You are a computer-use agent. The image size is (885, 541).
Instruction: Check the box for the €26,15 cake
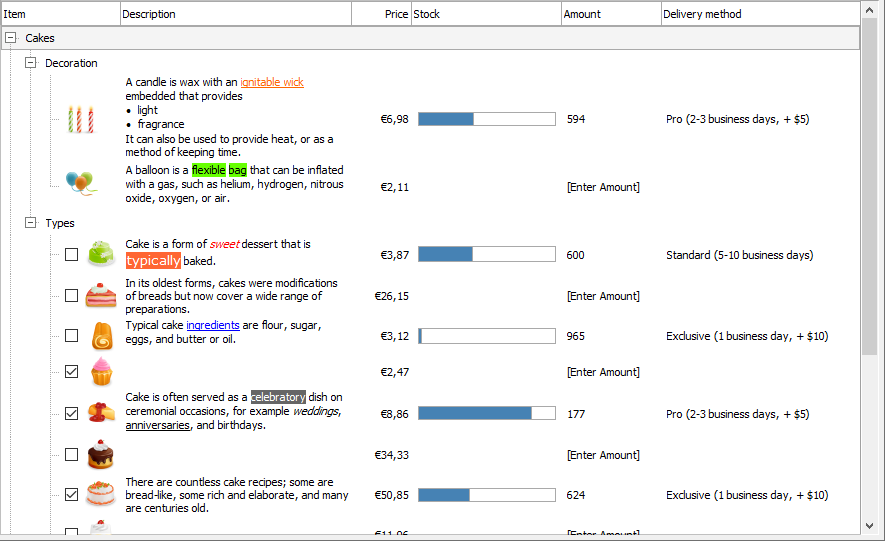pyautogui.click(x=71, y=296)
